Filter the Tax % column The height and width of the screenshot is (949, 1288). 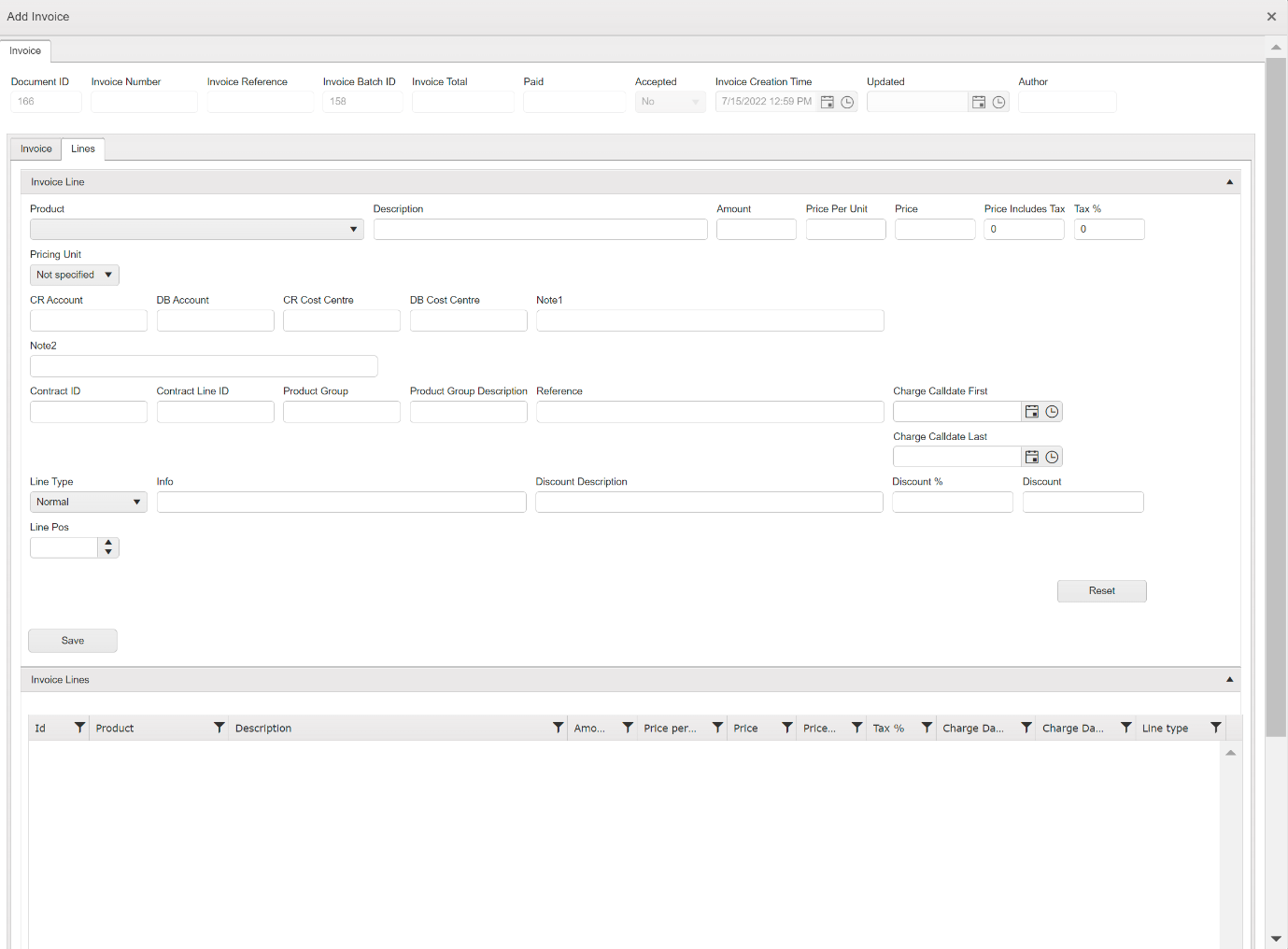coord(927,728)
